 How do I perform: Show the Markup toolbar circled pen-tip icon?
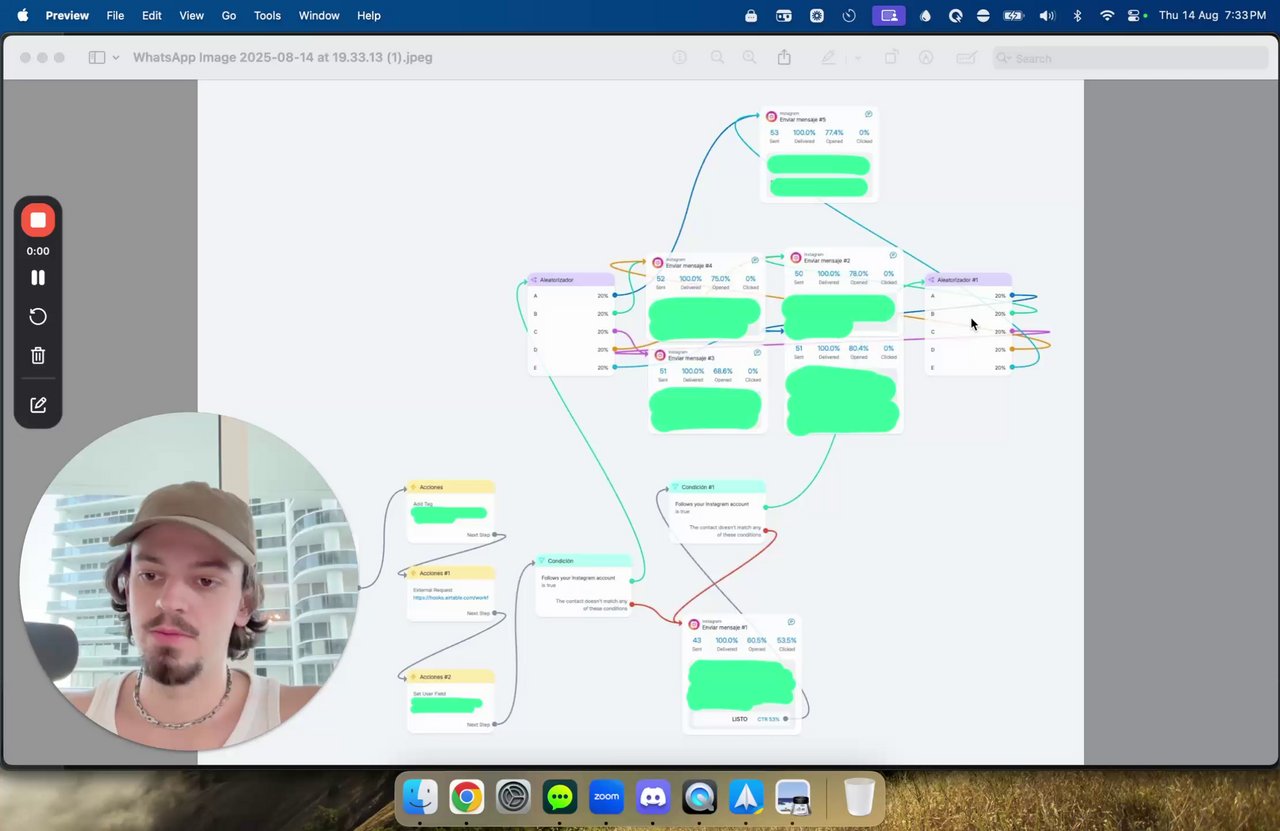926,58
